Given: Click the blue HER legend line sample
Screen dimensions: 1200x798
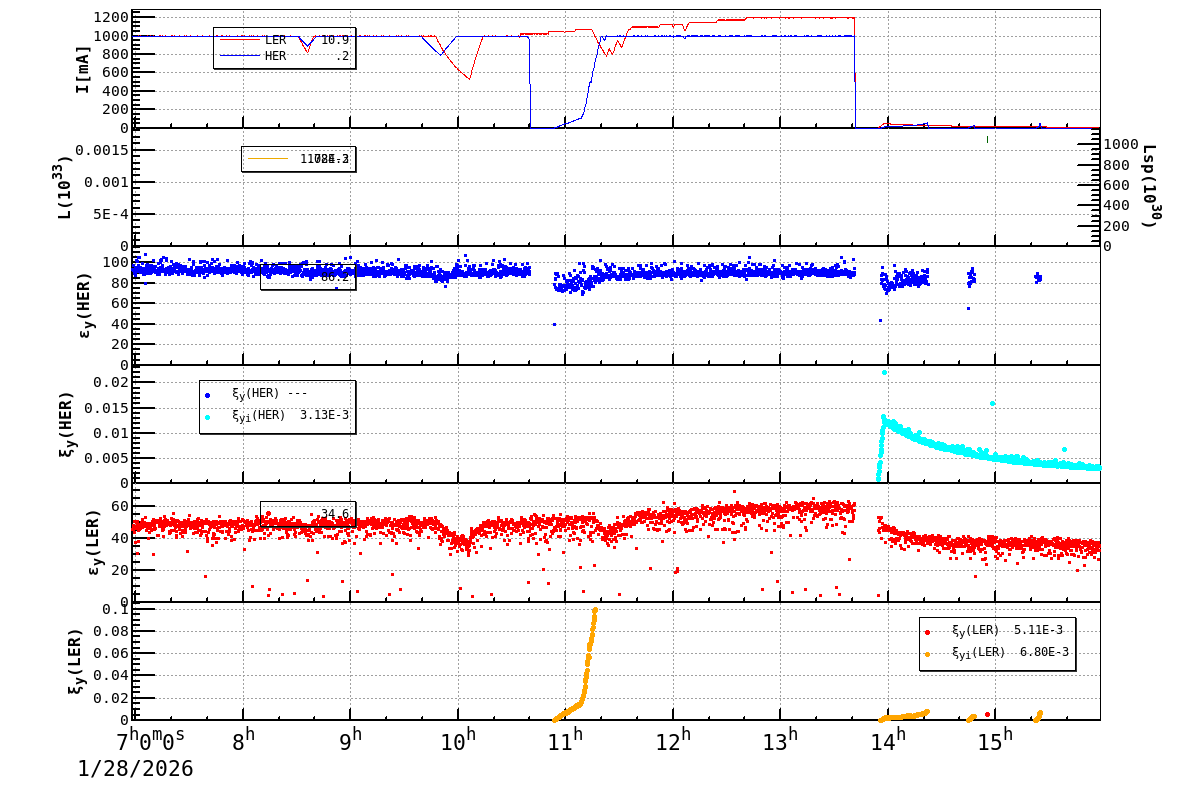Looking at the screenshot, I should pos(240,56).
